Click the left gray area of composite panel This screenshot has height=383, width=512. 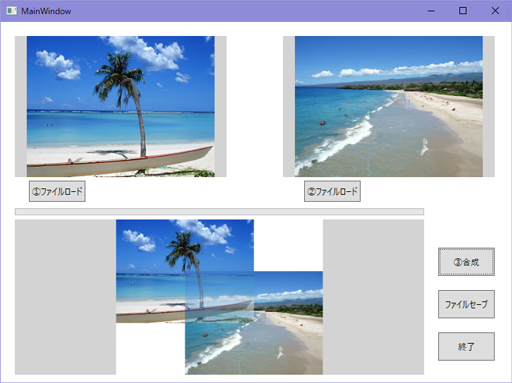[65, 297]
